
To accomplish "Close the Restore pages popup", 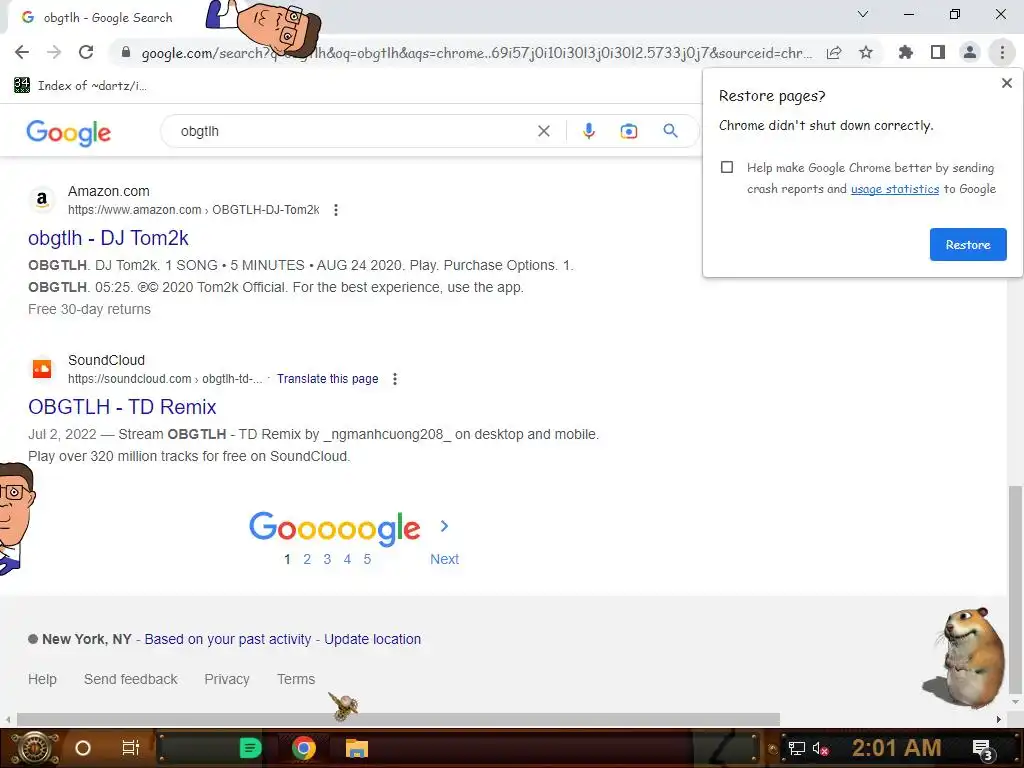I will (x=1006, y=83).
